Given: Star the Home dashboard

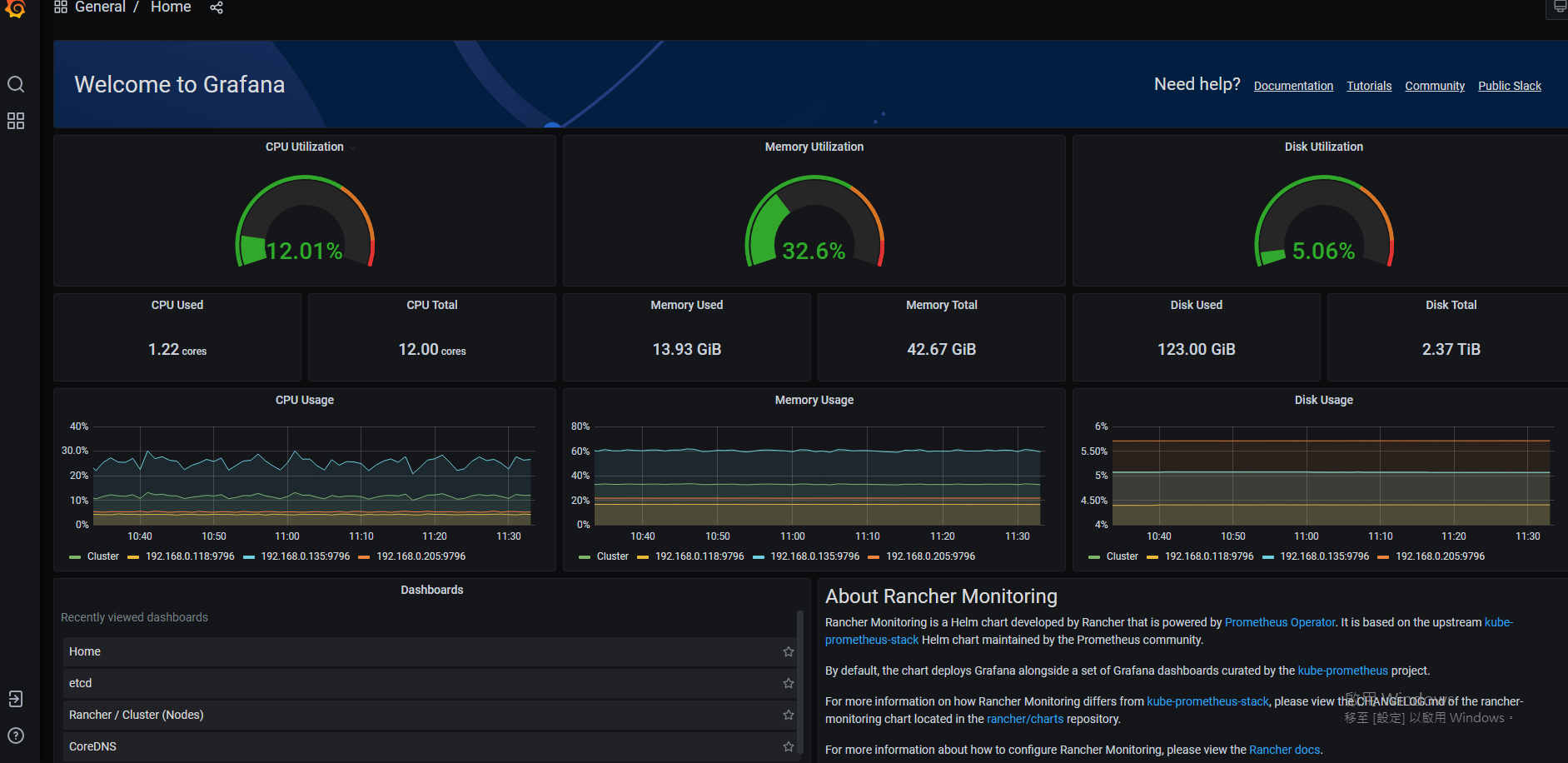Looking at the screenshot, I should point(789,651).
